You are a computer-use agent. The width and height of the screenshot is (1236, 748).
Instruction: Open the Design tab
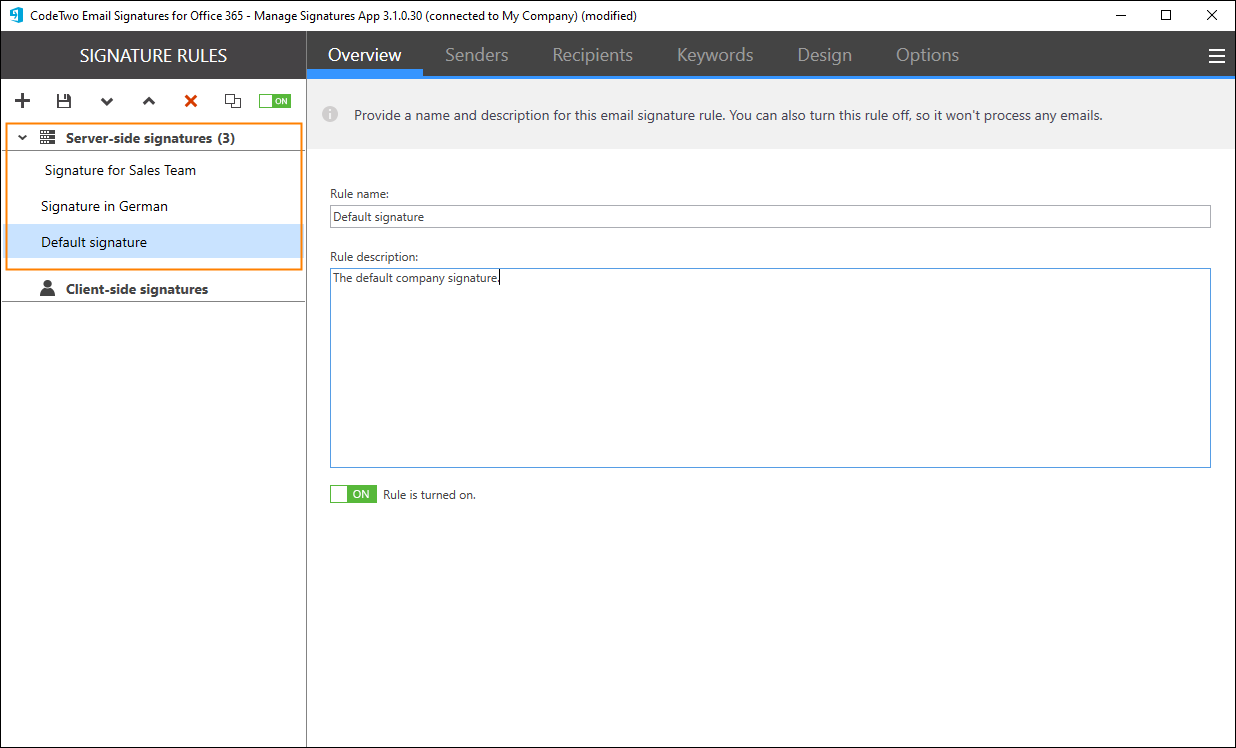(824, 55)
